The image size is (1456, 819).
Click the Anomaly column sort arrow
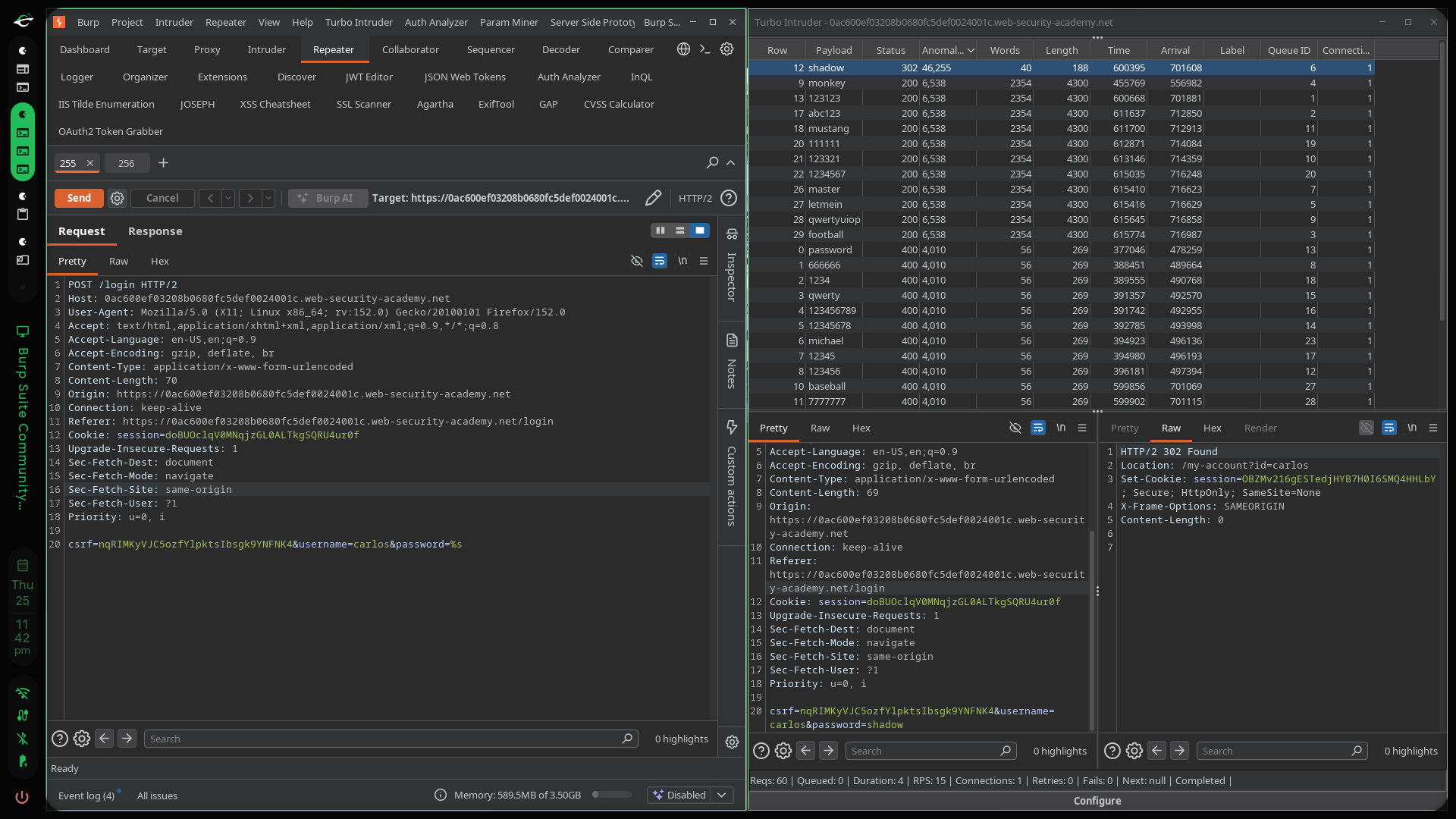coord(971,51)
